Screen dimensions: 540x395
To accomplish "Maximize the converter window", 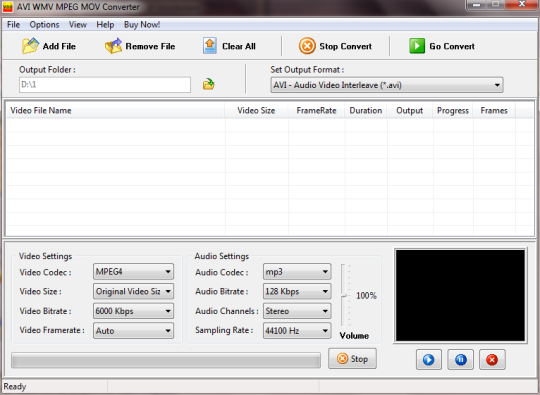I will [x=495, y=4].
